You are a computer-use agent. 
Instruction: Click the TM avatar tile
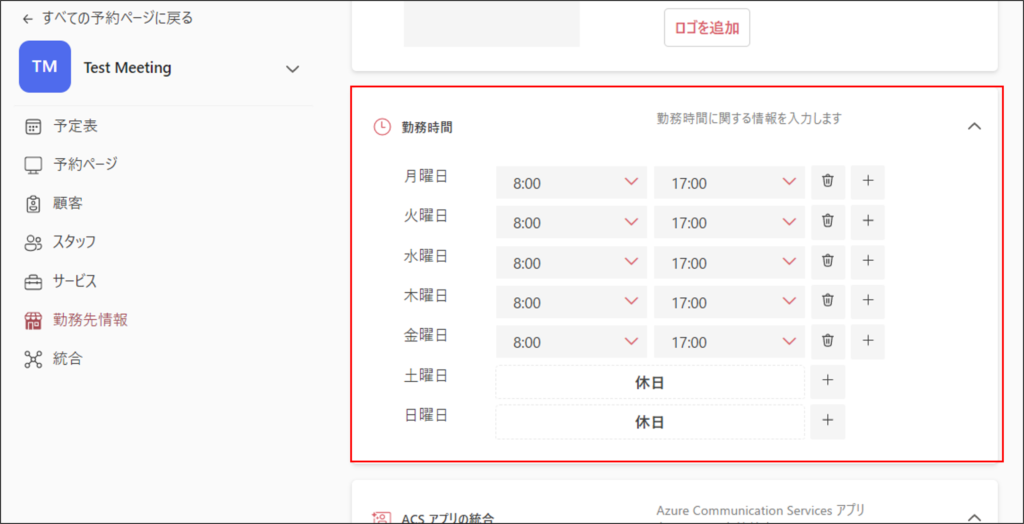point(44,67)
